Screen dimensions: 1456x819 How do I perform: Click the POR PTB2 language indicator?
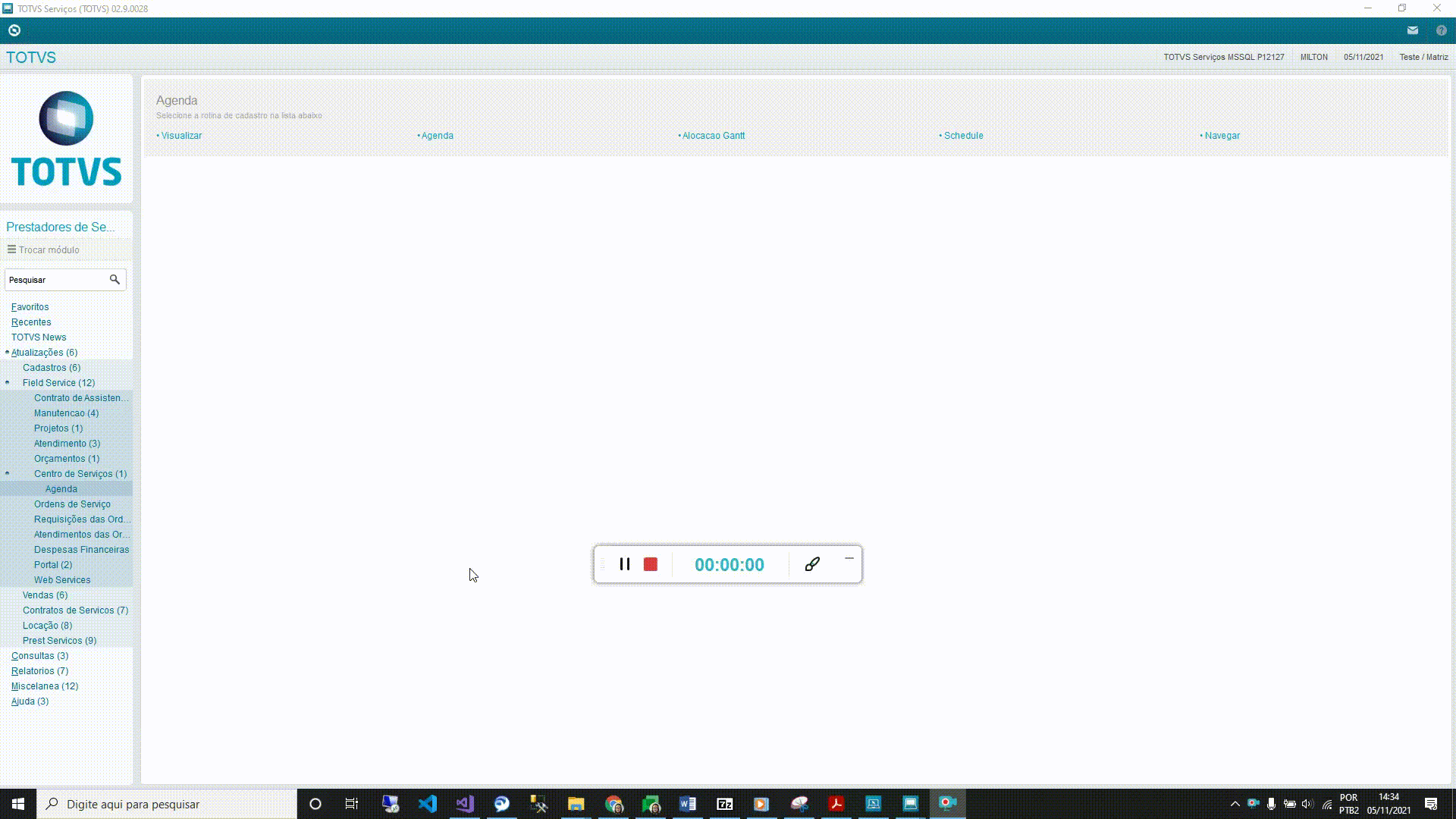click(x=1348, y=804)
